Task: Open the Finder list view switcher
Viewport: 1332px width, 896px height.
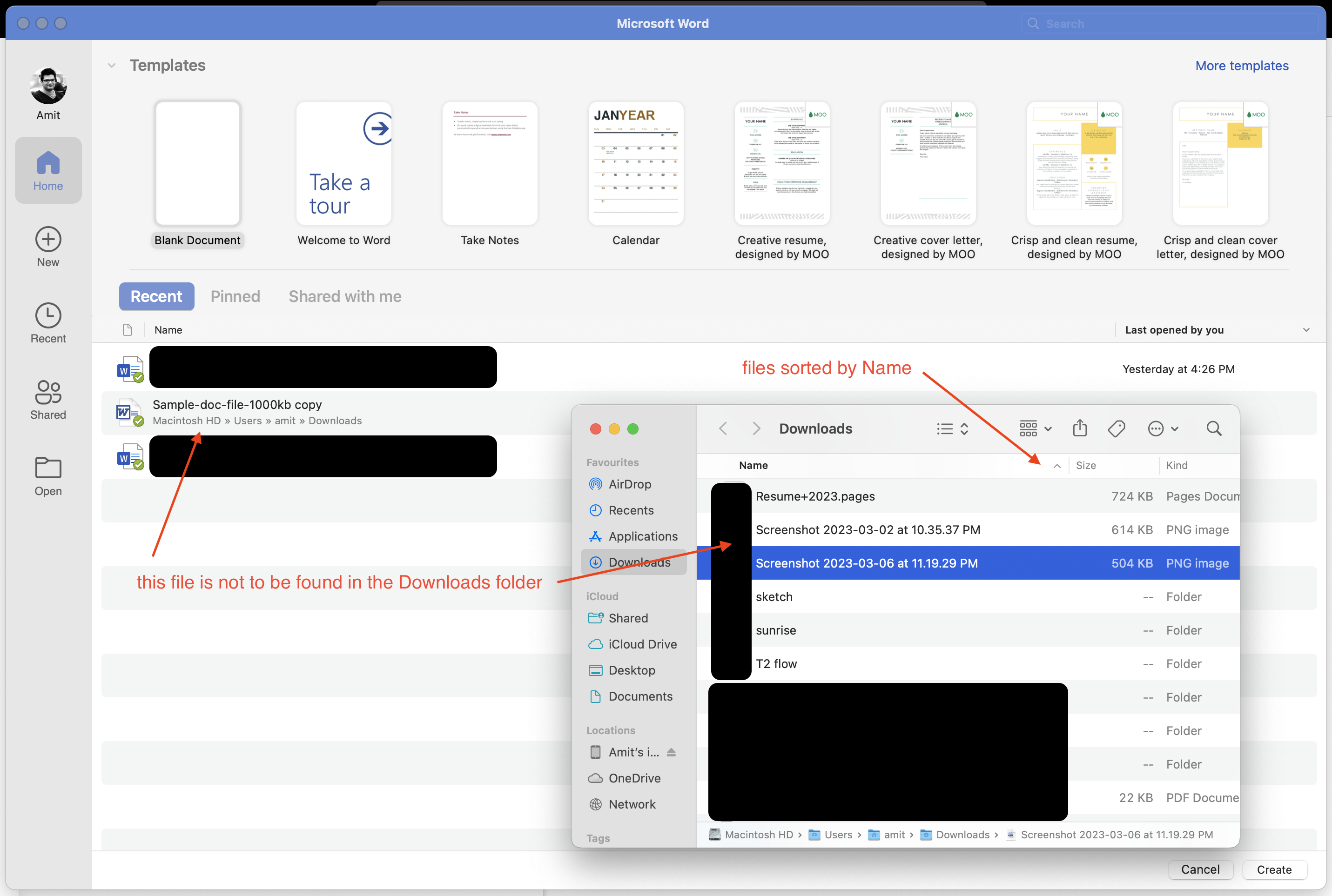Action: [x=952, y=428]
